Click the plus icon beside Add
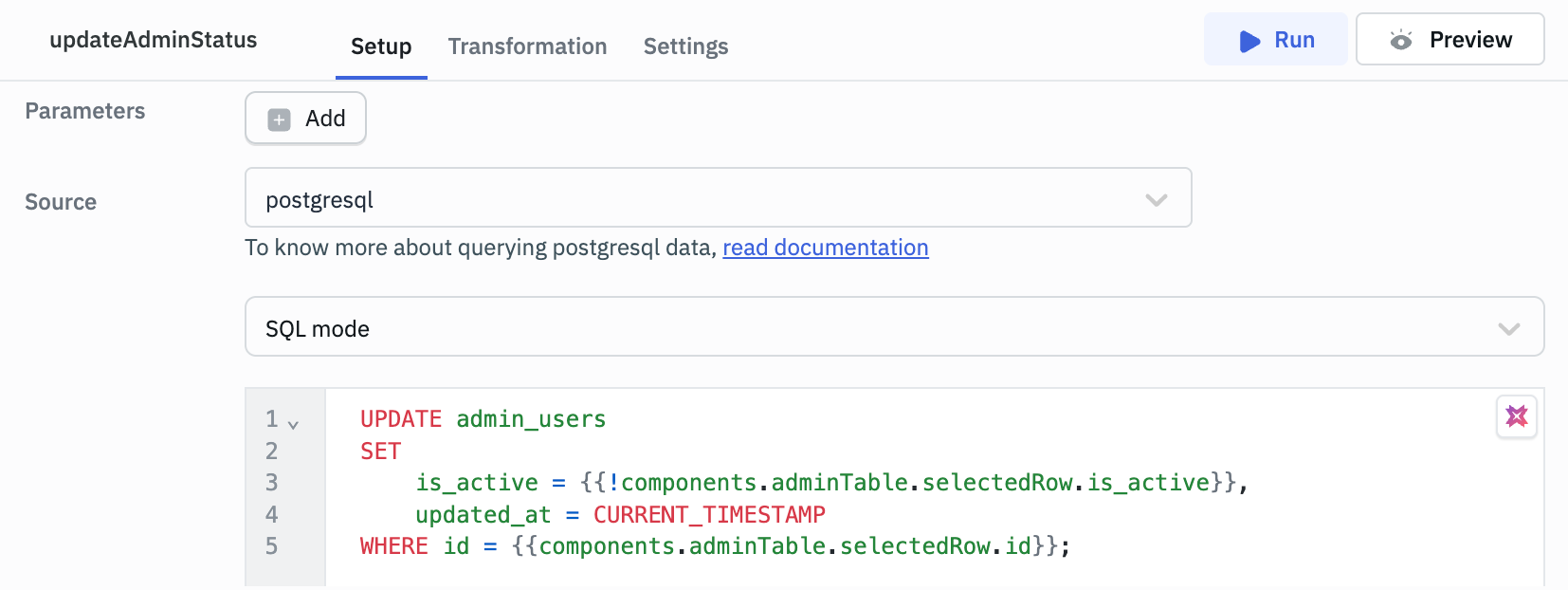The width and height of the screenshot is (1568, 590). [x=279, y=120]
